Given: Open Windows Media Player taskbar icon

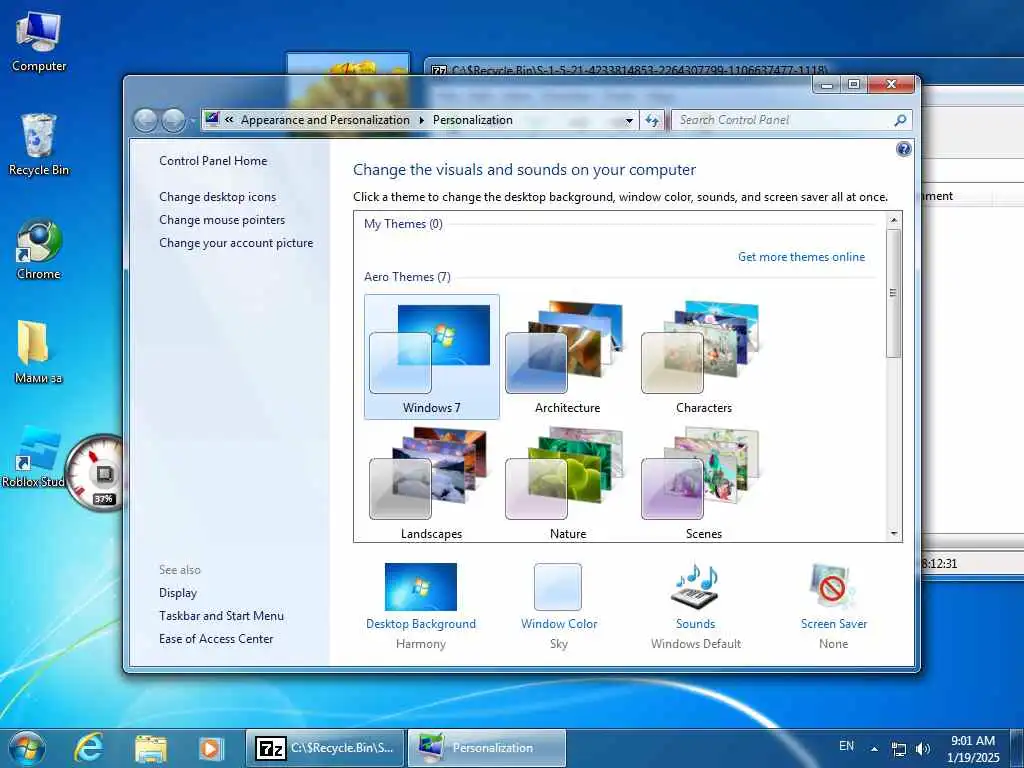Looking at the screenshot, I should pyautogui.click(x=211, y=748).
